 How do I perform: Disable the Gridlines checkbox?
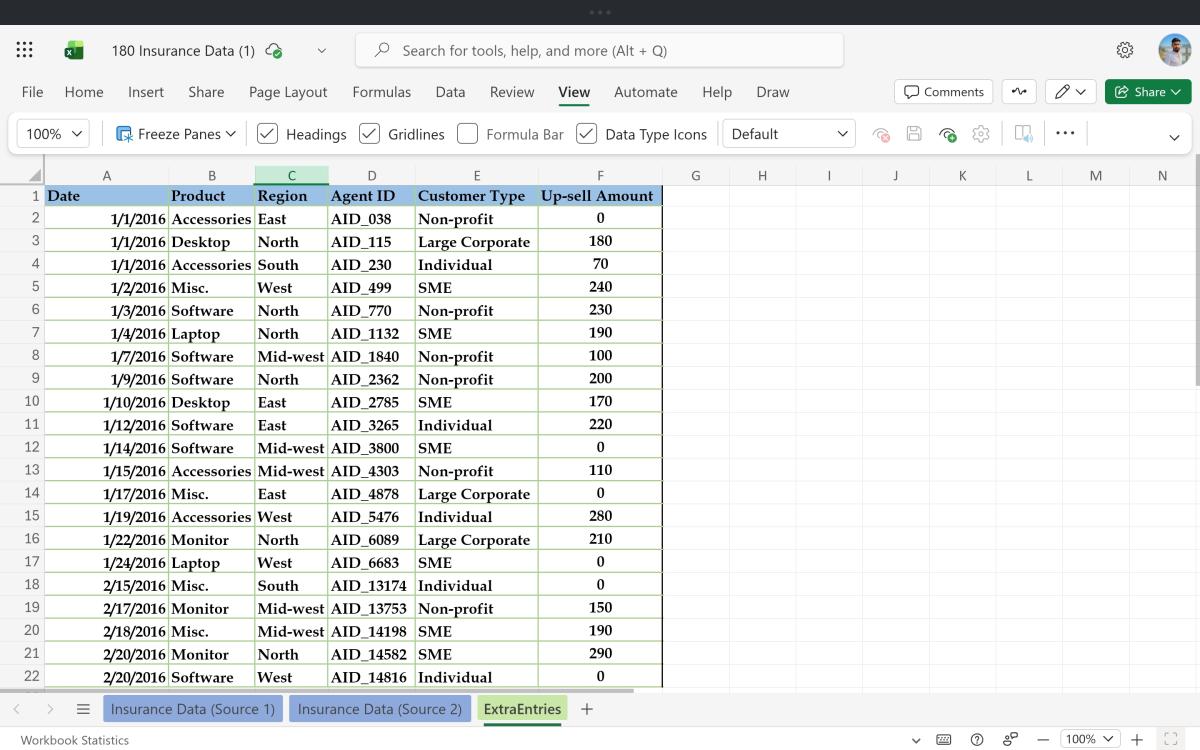click(369, 134)
